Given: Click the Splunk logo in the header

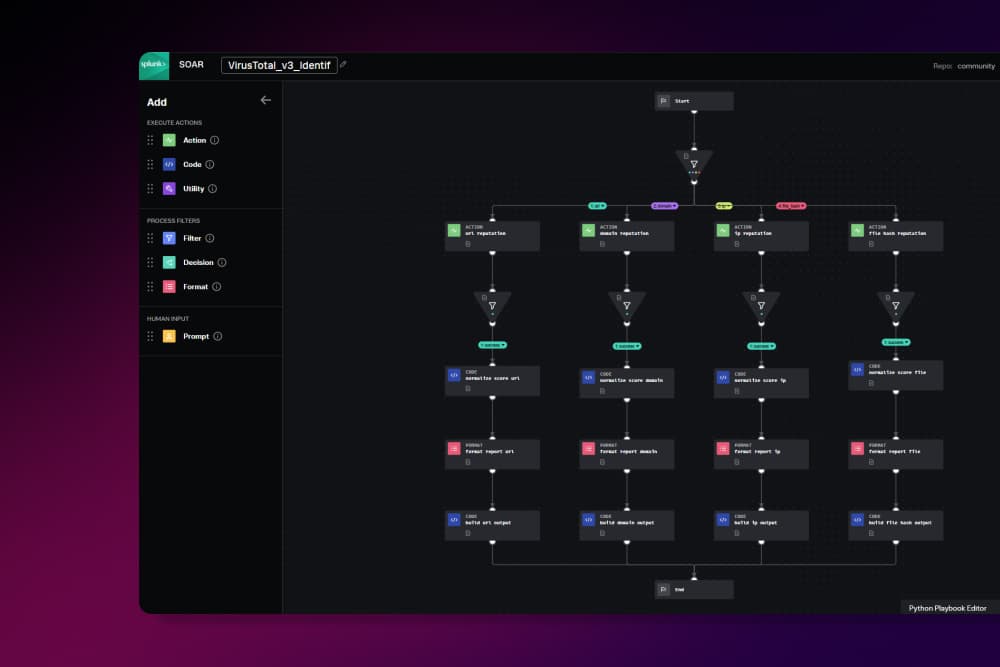Looking at the screenshot, I should pos(154,65).
